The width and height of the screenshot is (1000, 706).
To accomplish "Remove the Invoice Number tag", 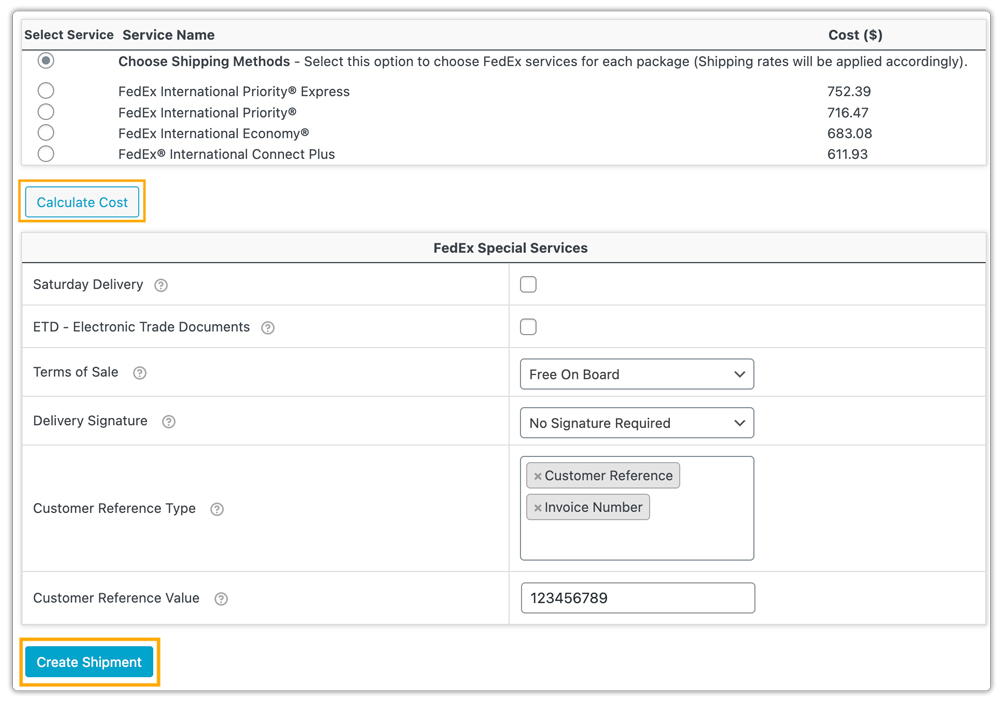I will (x=538, y=508).
